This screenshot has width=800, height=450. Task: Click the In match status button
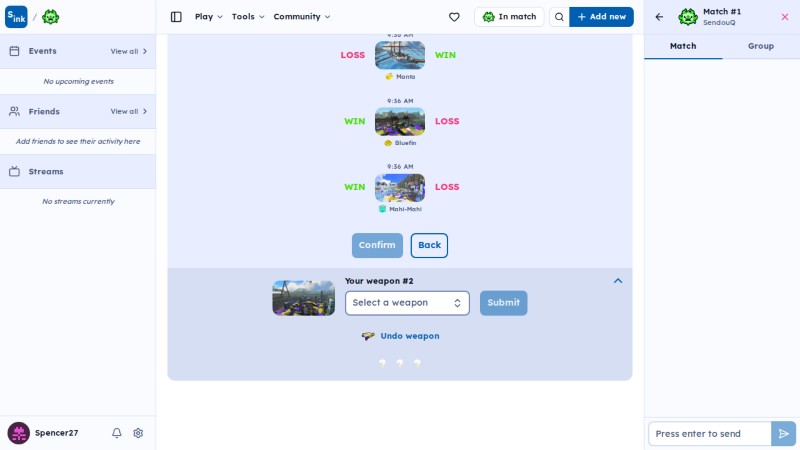coord(509,17)
